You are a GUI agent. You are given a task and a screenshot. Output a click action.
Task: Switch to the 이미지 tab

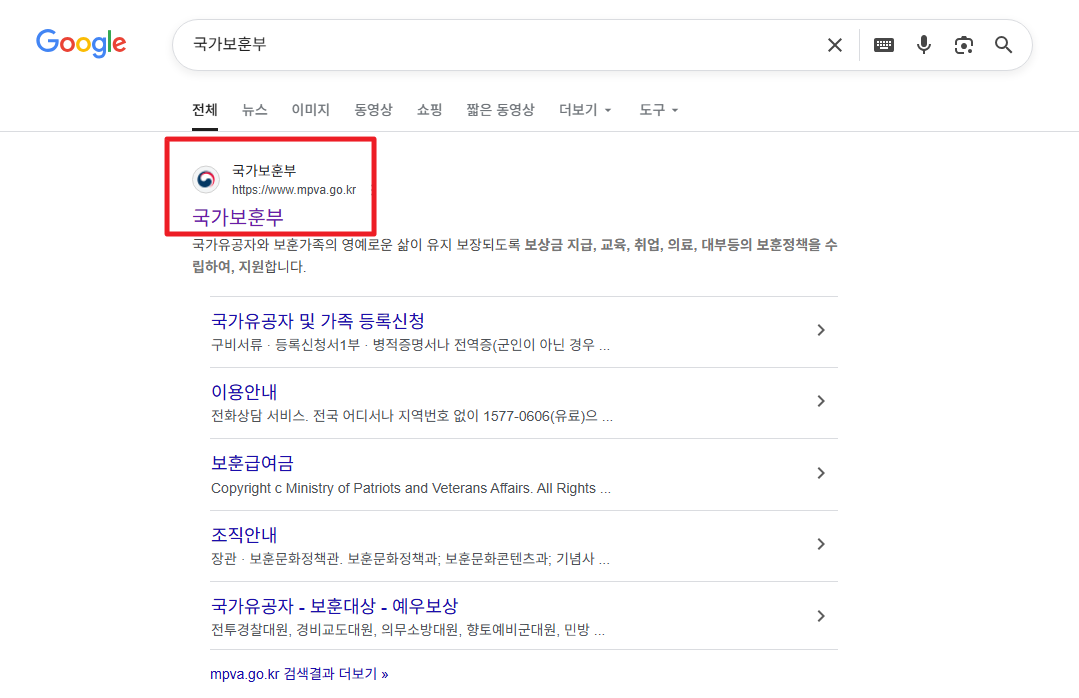310,110
